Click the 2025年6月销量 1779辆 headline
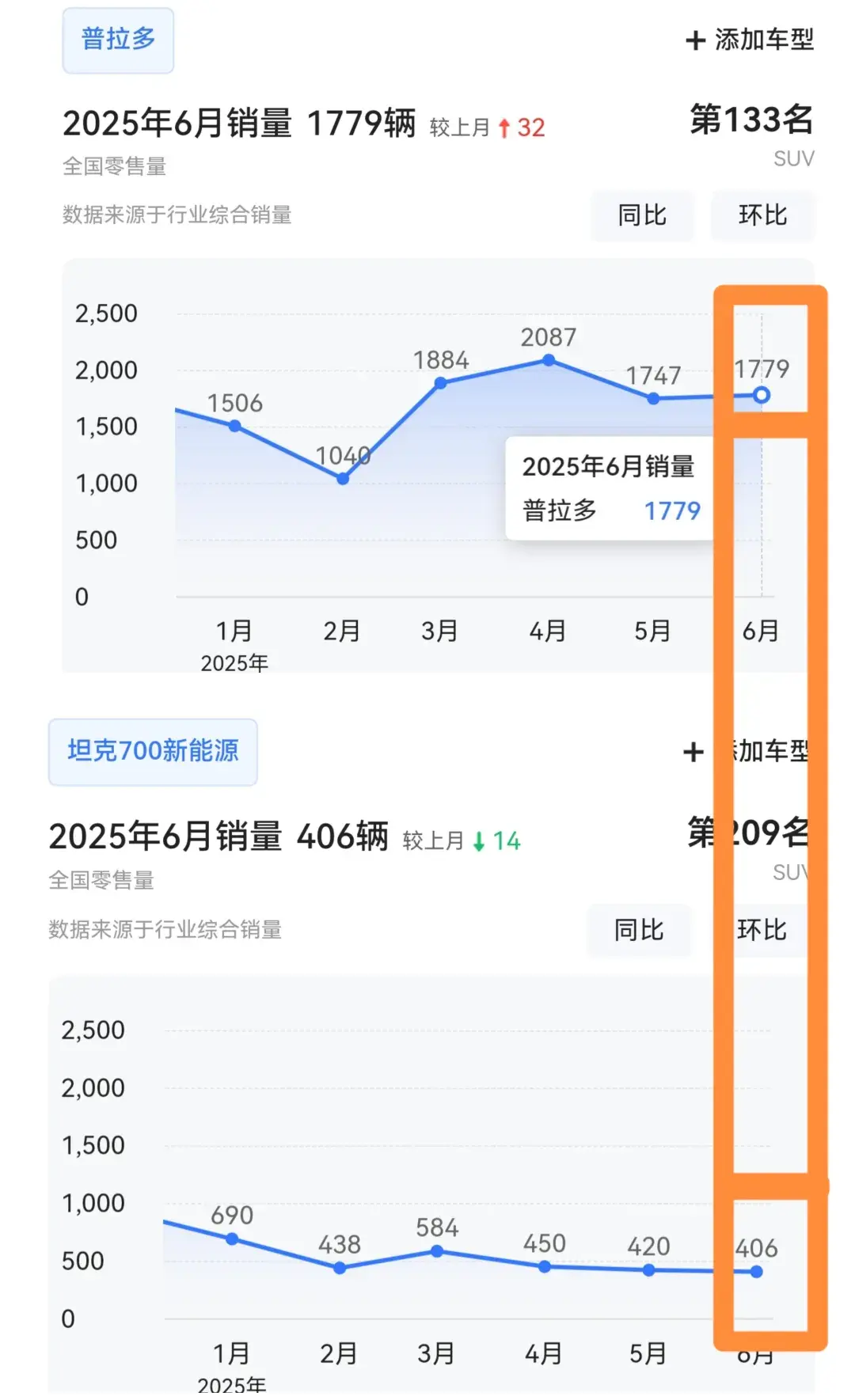 tap(239, 123)
